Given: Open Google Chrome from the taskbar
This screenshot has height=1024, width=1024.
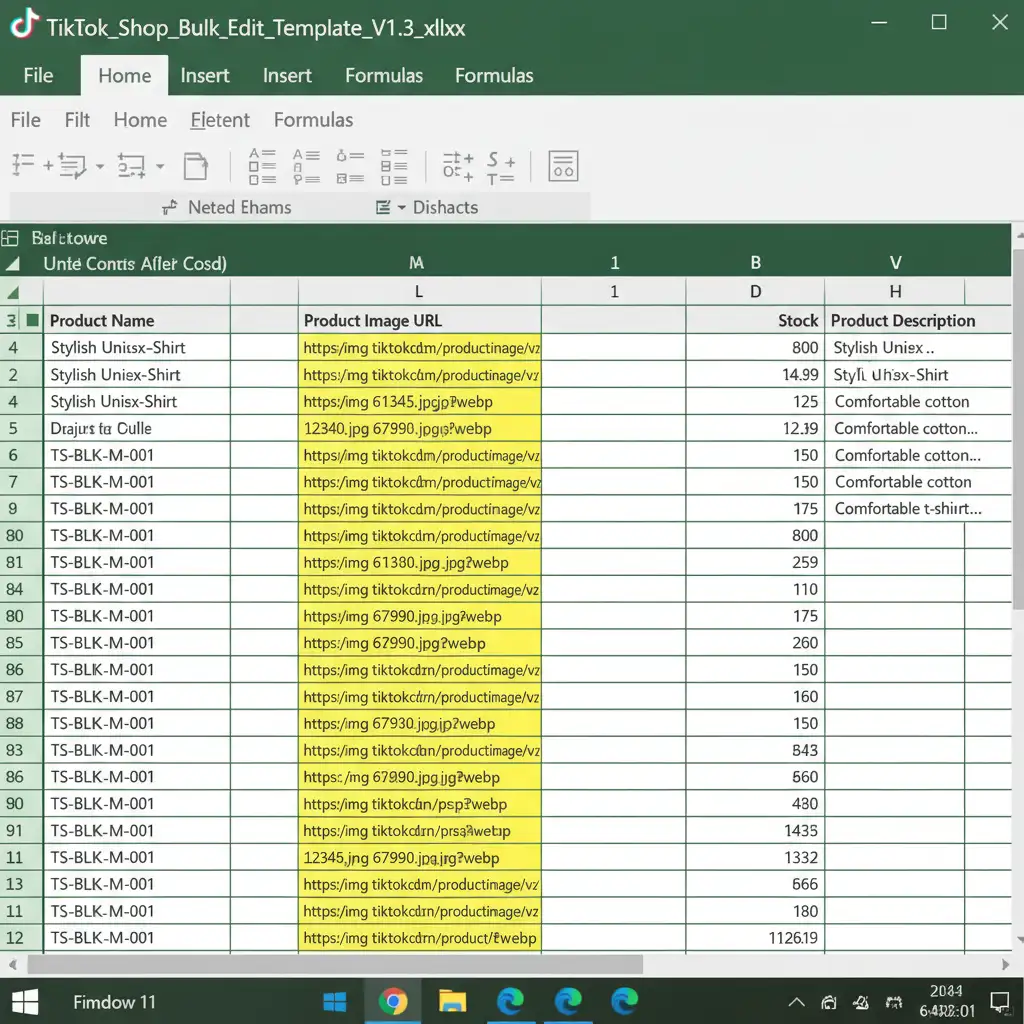Looking at the screenshot, I should point(393,1001).
